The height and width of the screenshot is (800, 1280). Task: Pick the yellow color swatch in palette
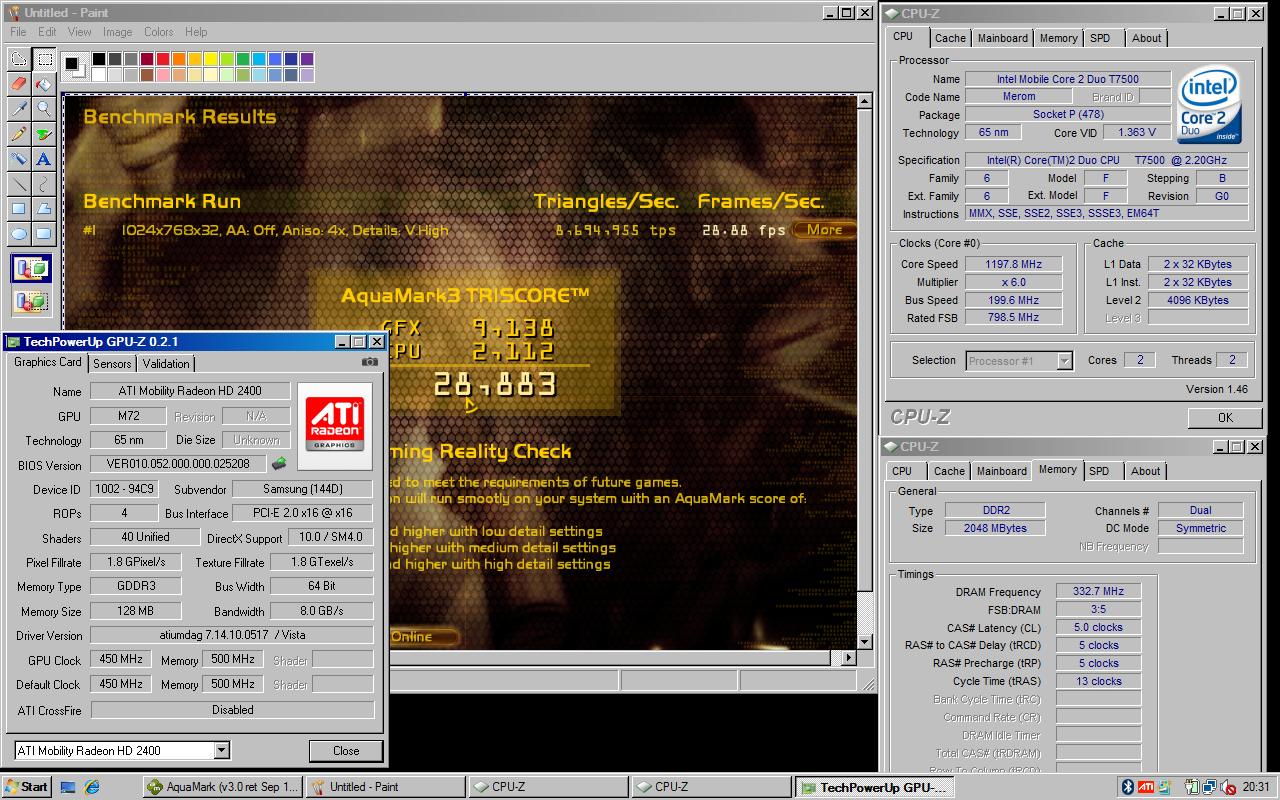pyautogui.click(x=211, y=60)
